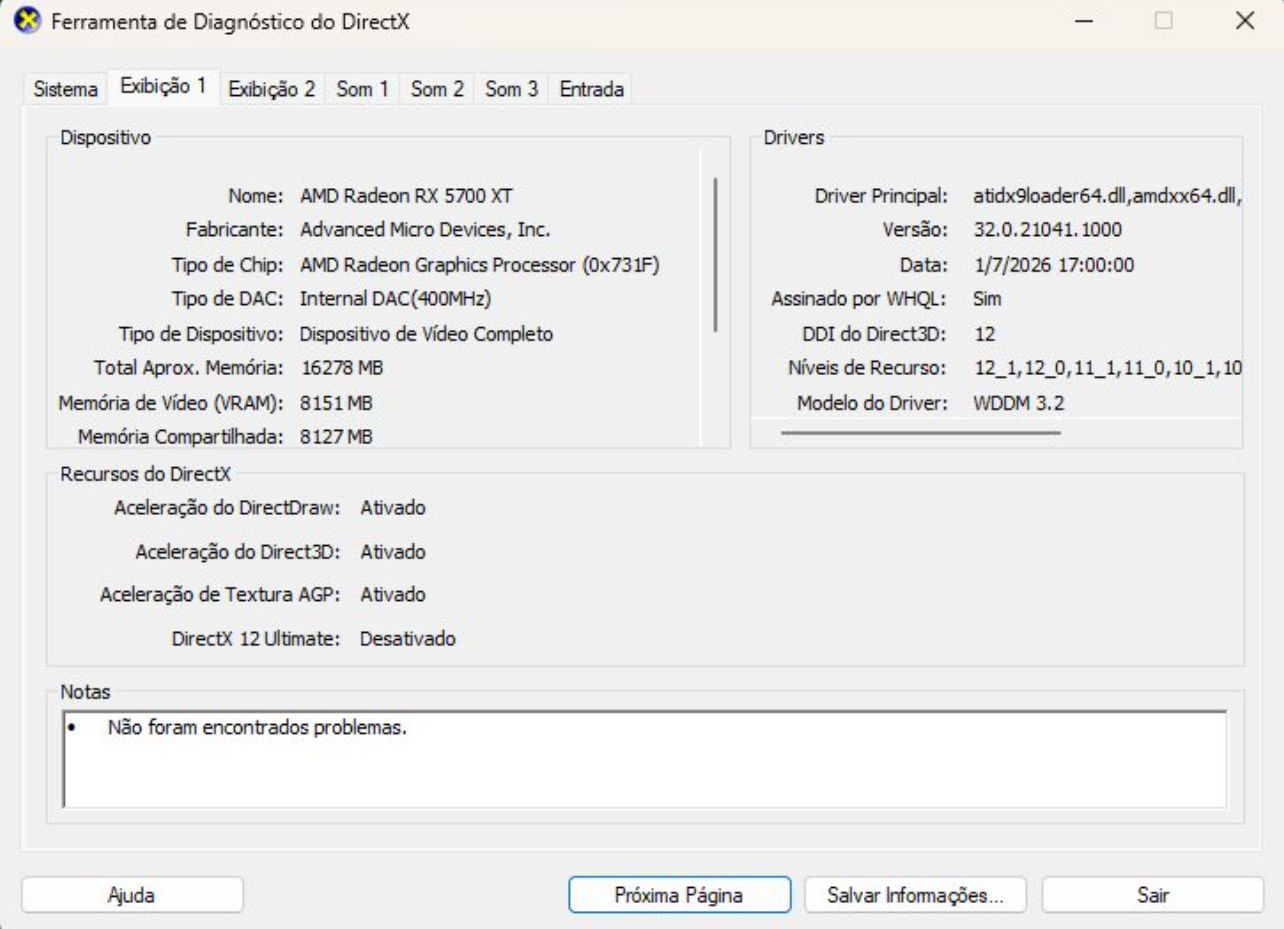1284x929 pixels.
Task: Click the Ajuda button
Action: point(131,895)
